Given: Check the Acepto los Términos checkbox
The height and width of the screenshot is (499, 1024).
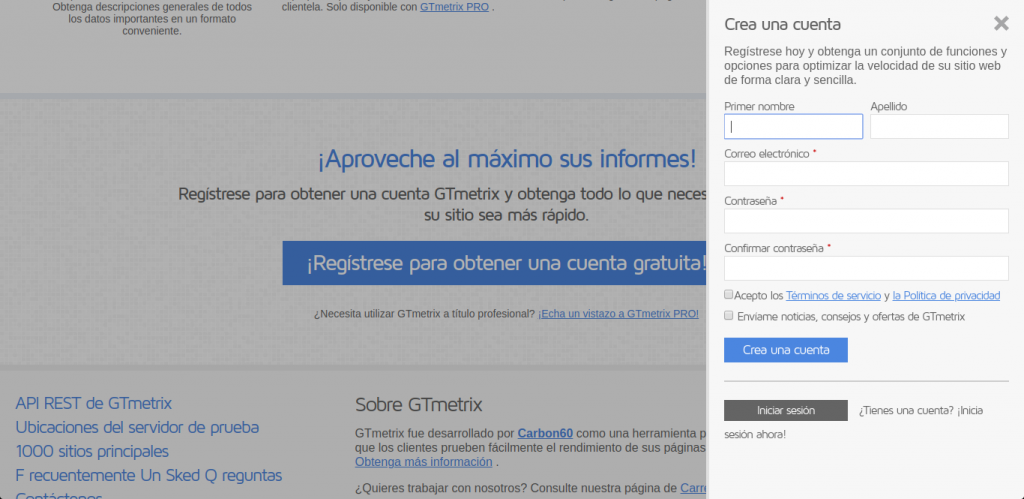Looking at the screenshot, I should pyautogui.click(x=729, y=295).
